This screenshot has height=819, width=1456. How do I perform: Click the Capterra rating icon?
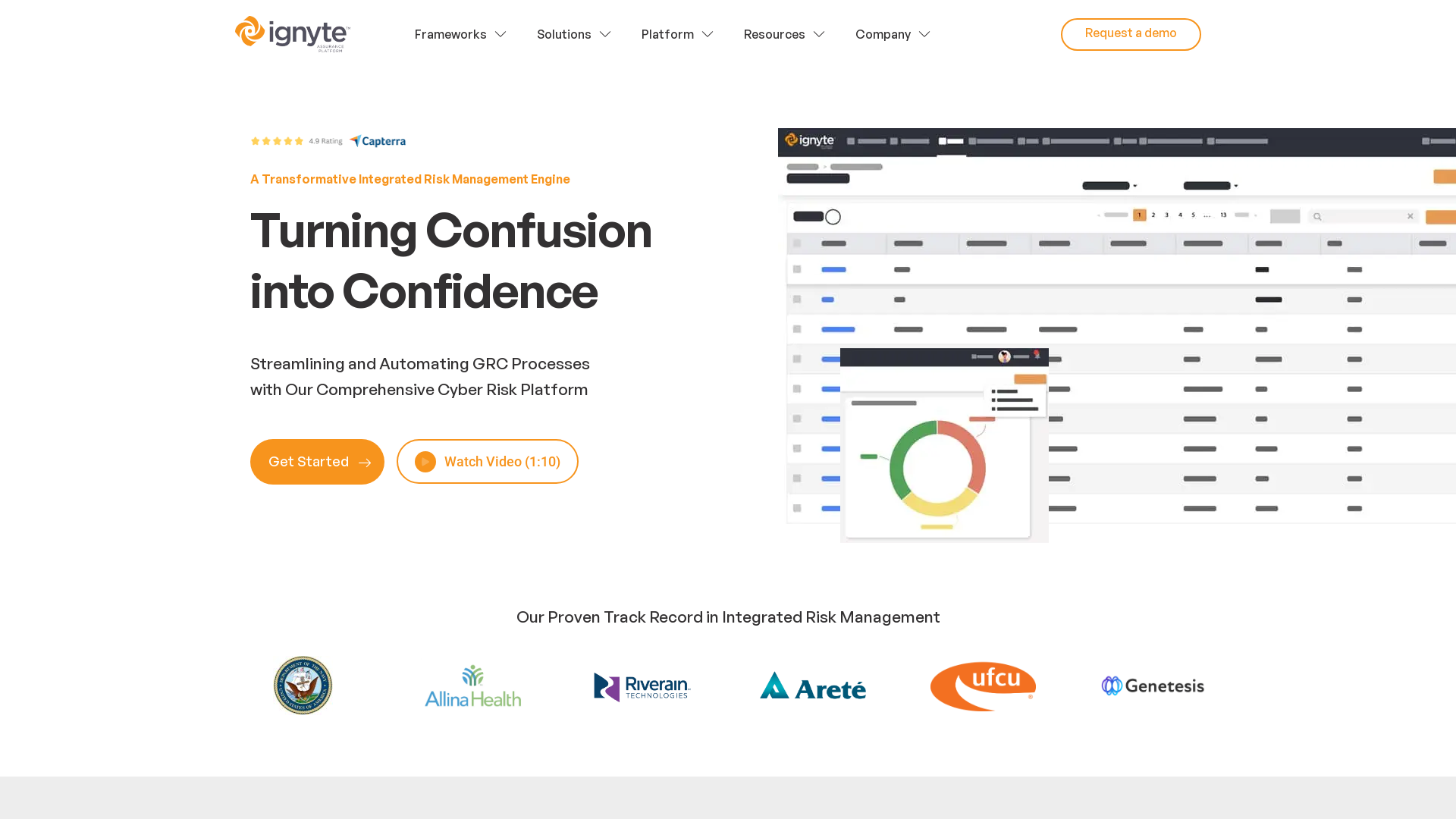pos(377,141)
